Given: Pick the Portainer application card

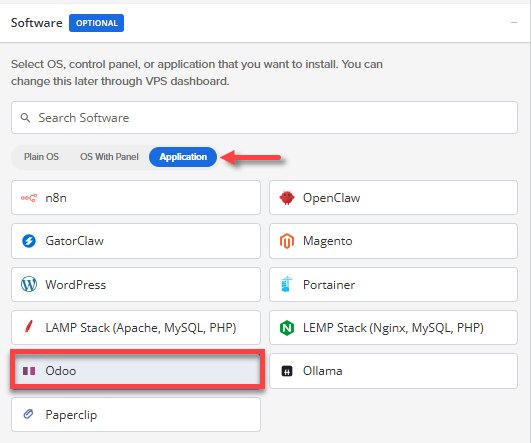Looking at the screenshot, I should (393, 284).
